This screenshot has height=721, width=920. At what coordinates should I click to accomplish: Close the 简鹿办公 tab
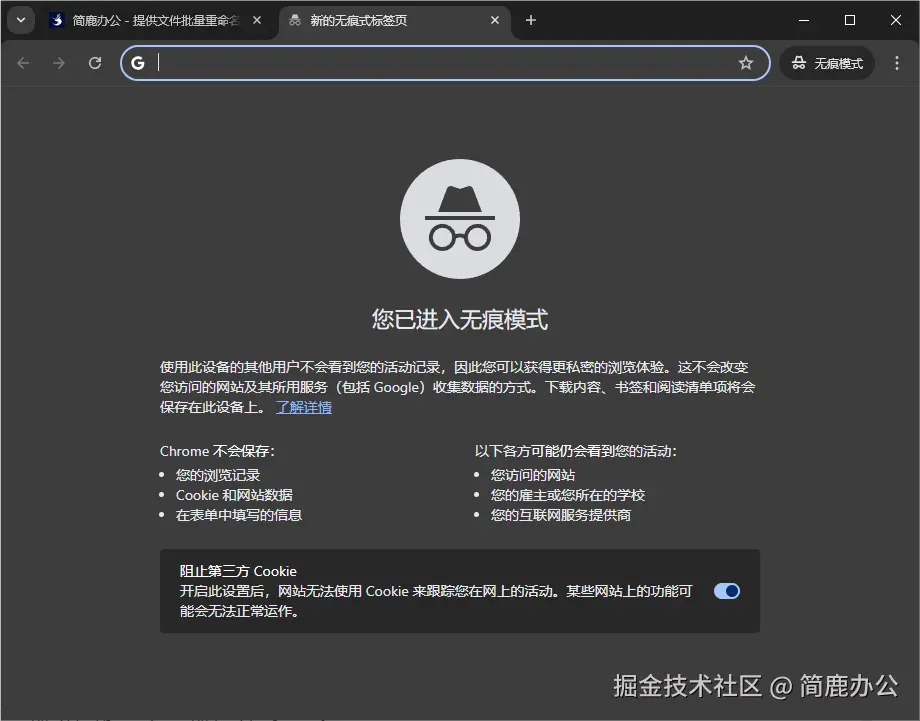click(x=257, y=20)
